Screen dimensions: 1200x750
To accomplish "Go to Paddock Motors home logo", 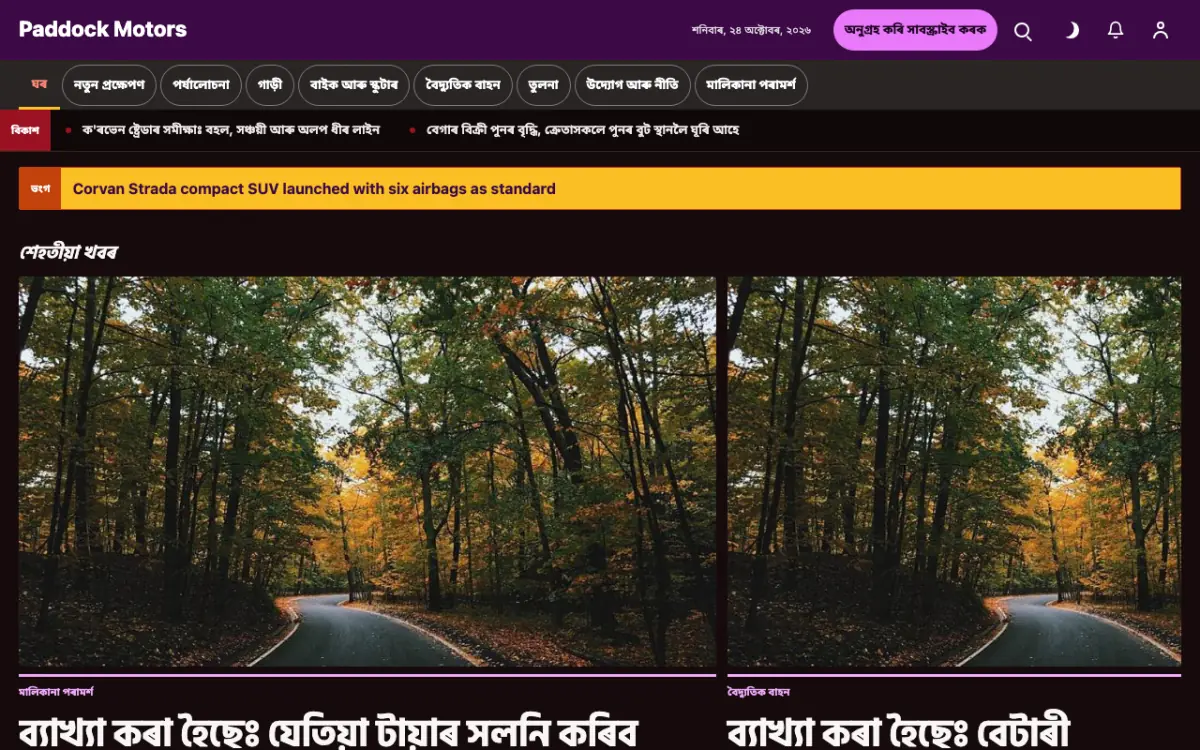I will pyautogui.click(x=103, y=30).
